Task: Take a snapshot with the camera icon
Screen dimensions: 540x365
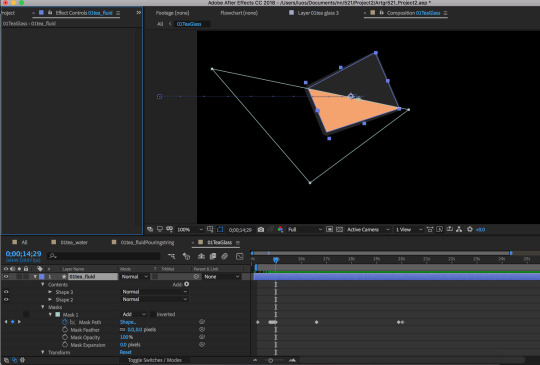Action: [261, 229]
